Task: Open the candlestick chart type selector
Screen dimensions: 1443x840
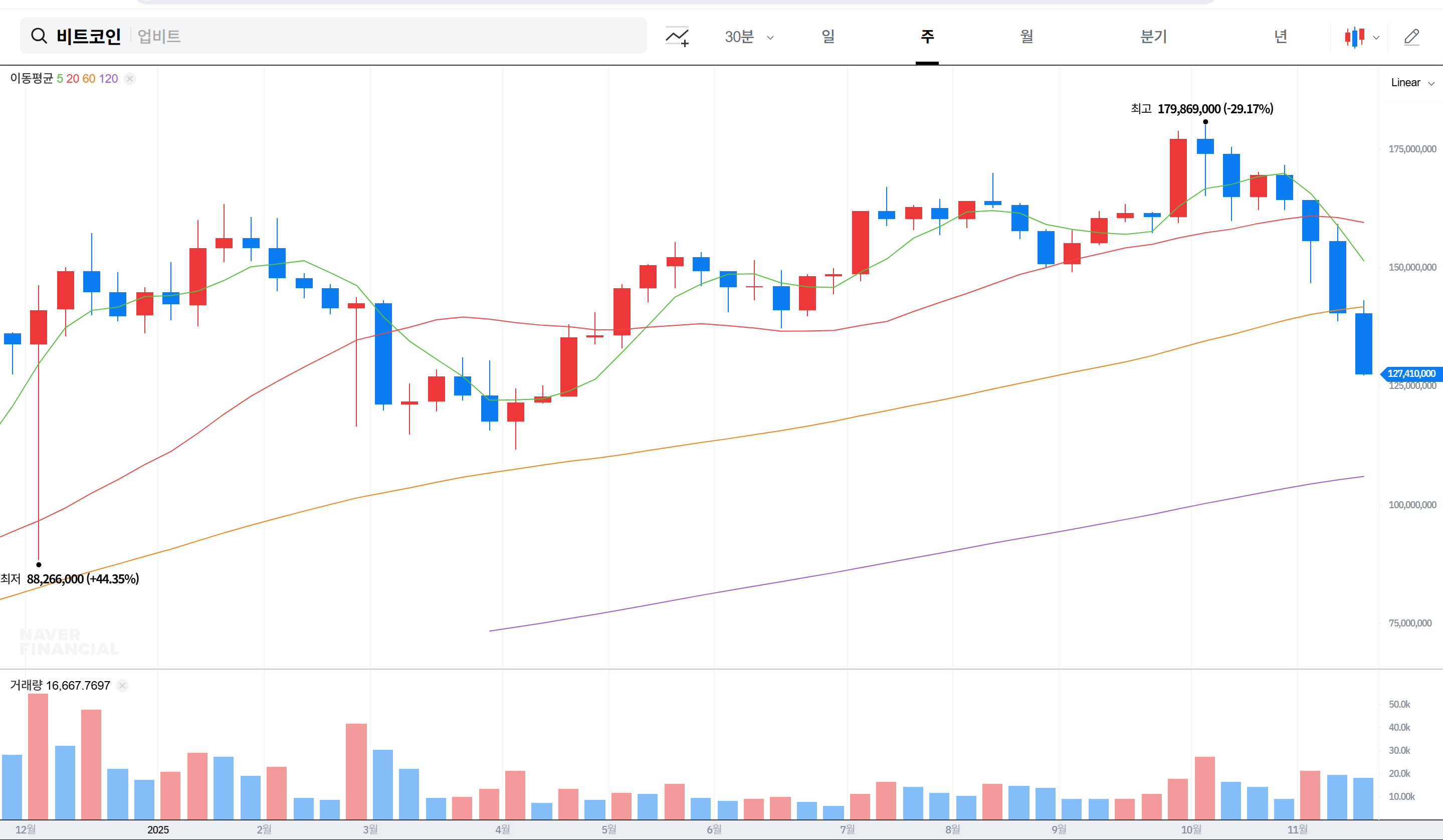Action: coord(1355,37)
